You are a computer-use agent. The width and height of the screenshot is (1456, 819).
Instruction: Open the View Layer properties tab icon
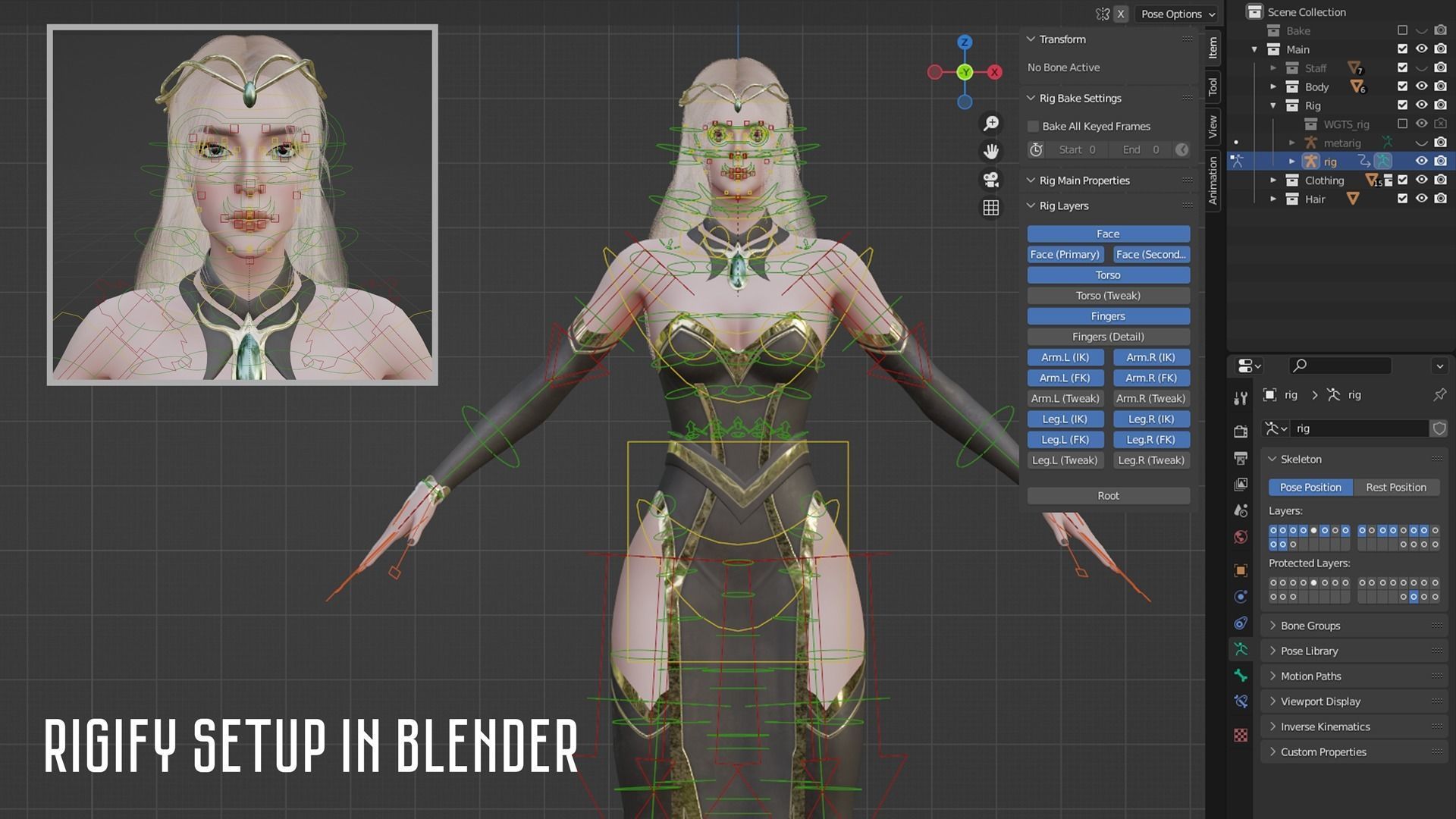(1241, 484)
